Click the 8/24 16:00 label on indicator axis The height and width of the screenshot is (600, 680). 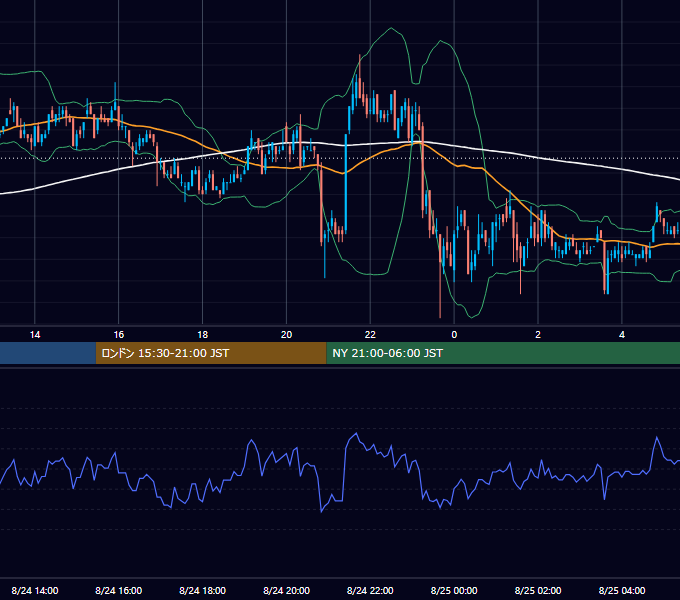point(118,590)
